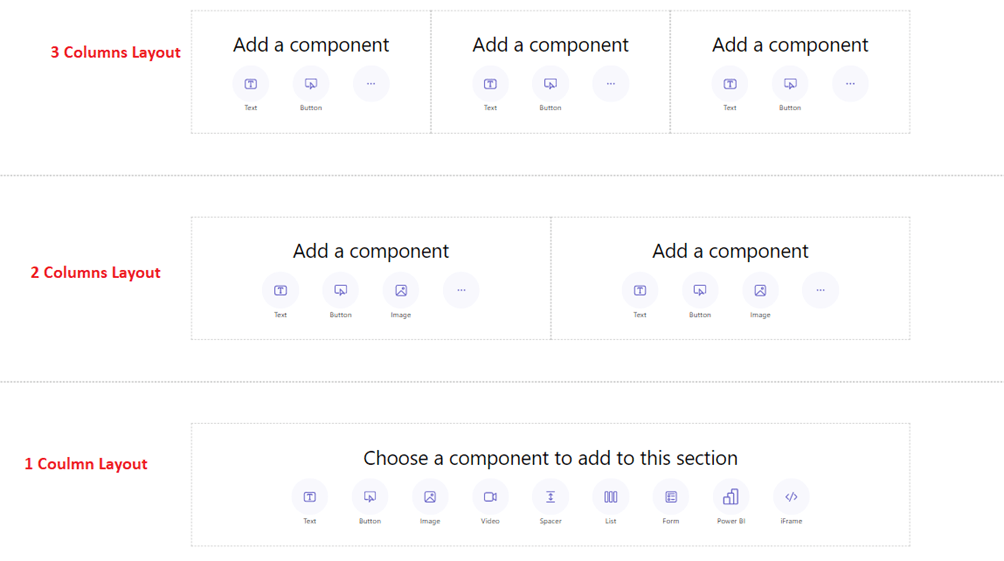
Task: Add Text in left two-column section
Action: pos(281,291)
